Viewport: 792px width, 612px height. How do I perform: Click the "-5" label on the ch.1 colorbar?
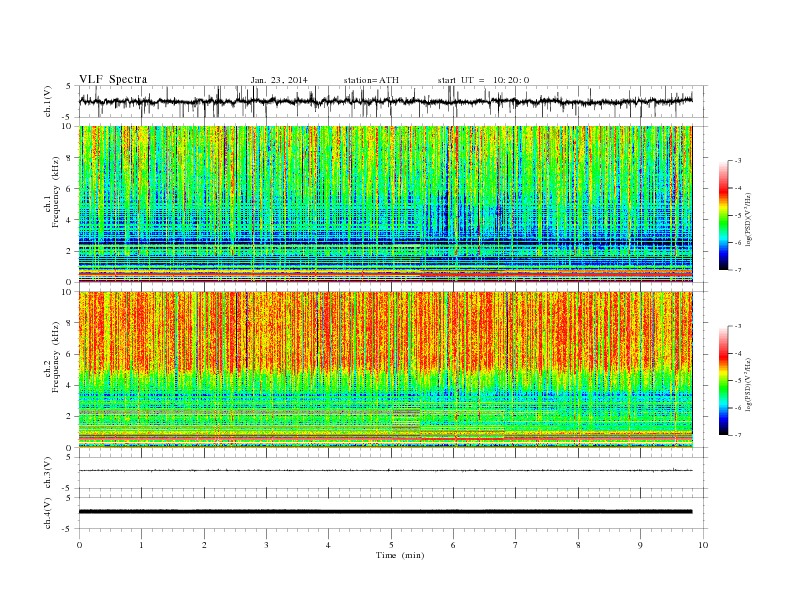click(737, 216)
